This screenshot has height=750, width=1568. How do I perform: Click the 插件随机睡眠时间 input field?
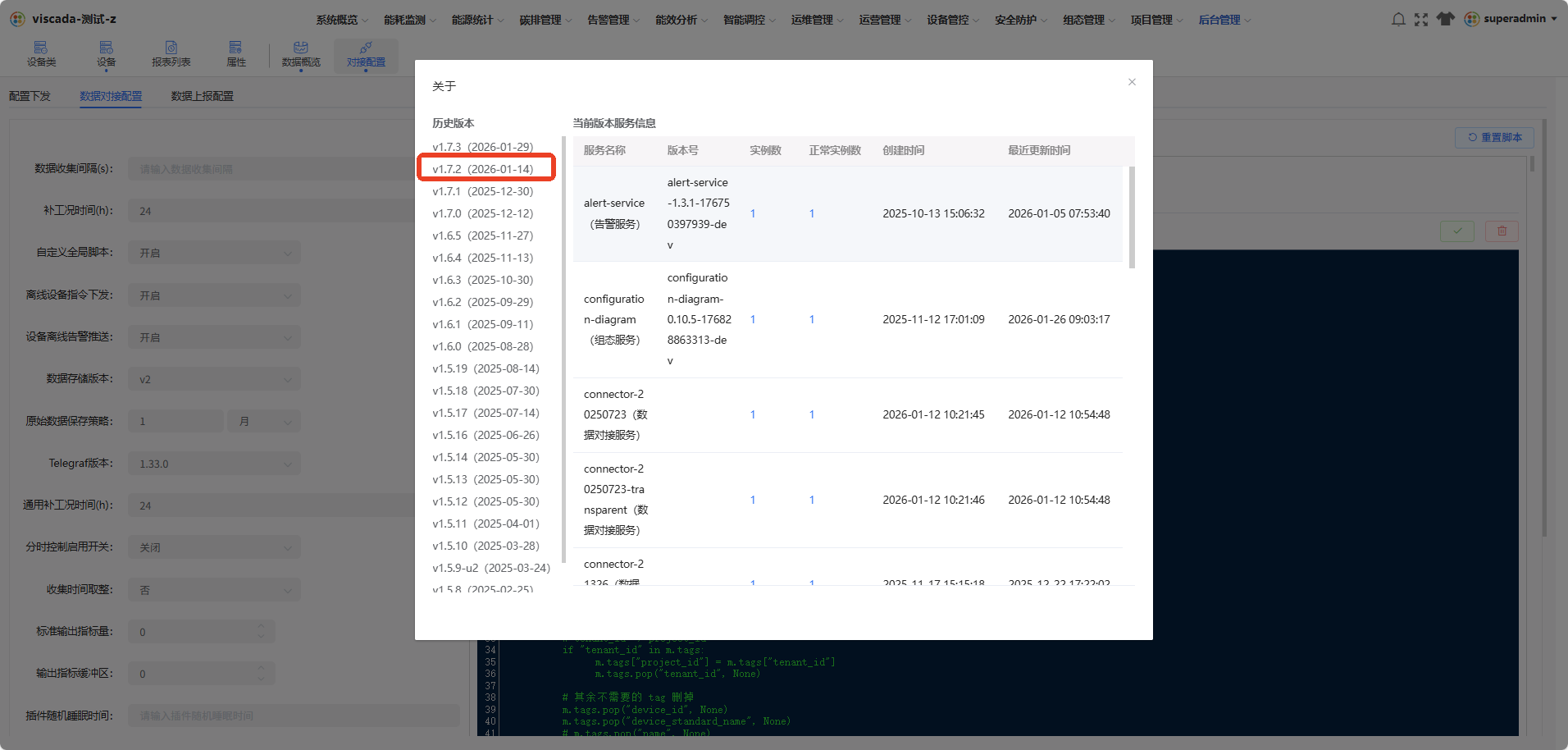click(294, 716)
